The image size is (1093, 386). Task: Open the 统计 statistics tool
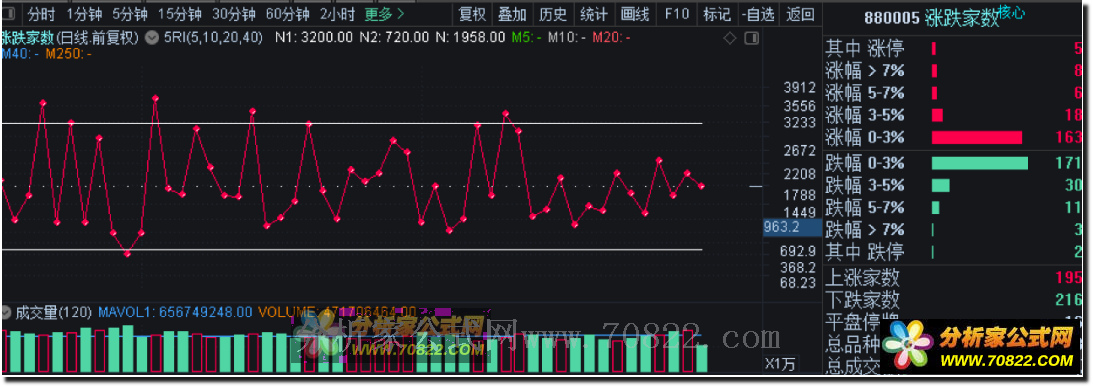tap(593, 13)
